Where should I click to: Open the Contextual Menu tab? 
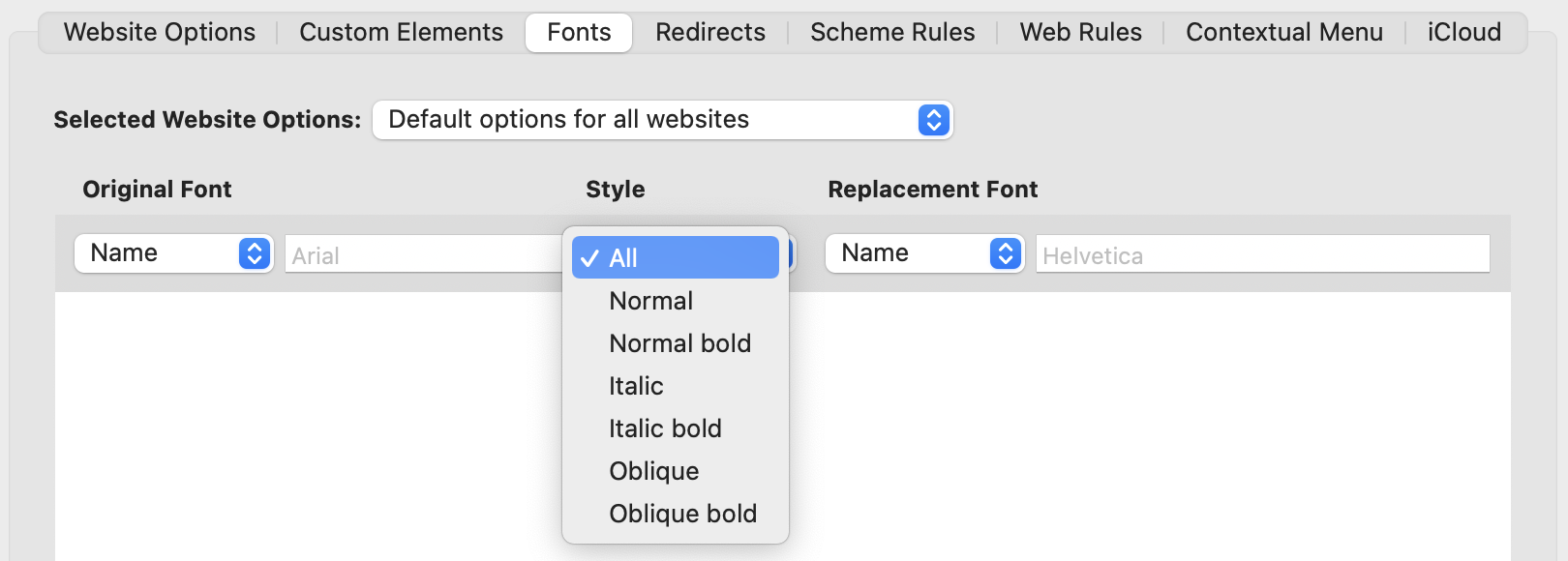tap(1283, 33)
